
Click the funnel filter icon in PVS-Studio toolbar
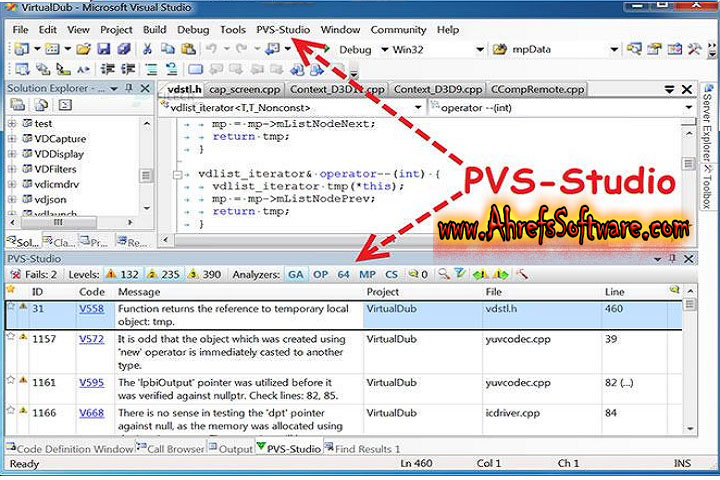[459, 273]
